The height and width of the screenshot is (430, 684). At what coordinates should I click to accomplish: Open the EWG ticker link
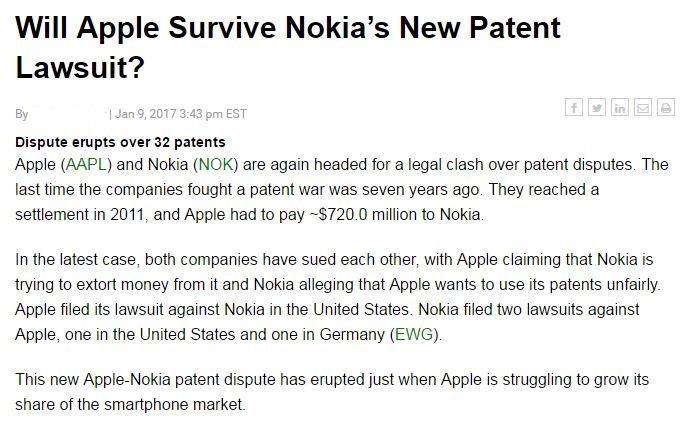click(414, 334)
